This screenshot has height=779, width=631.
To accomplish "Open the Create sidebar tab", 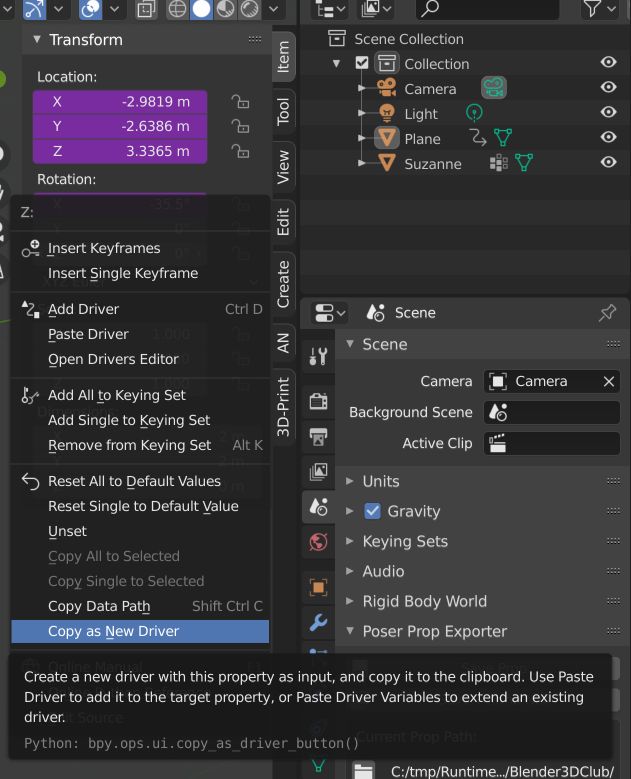I will (284, 284).
